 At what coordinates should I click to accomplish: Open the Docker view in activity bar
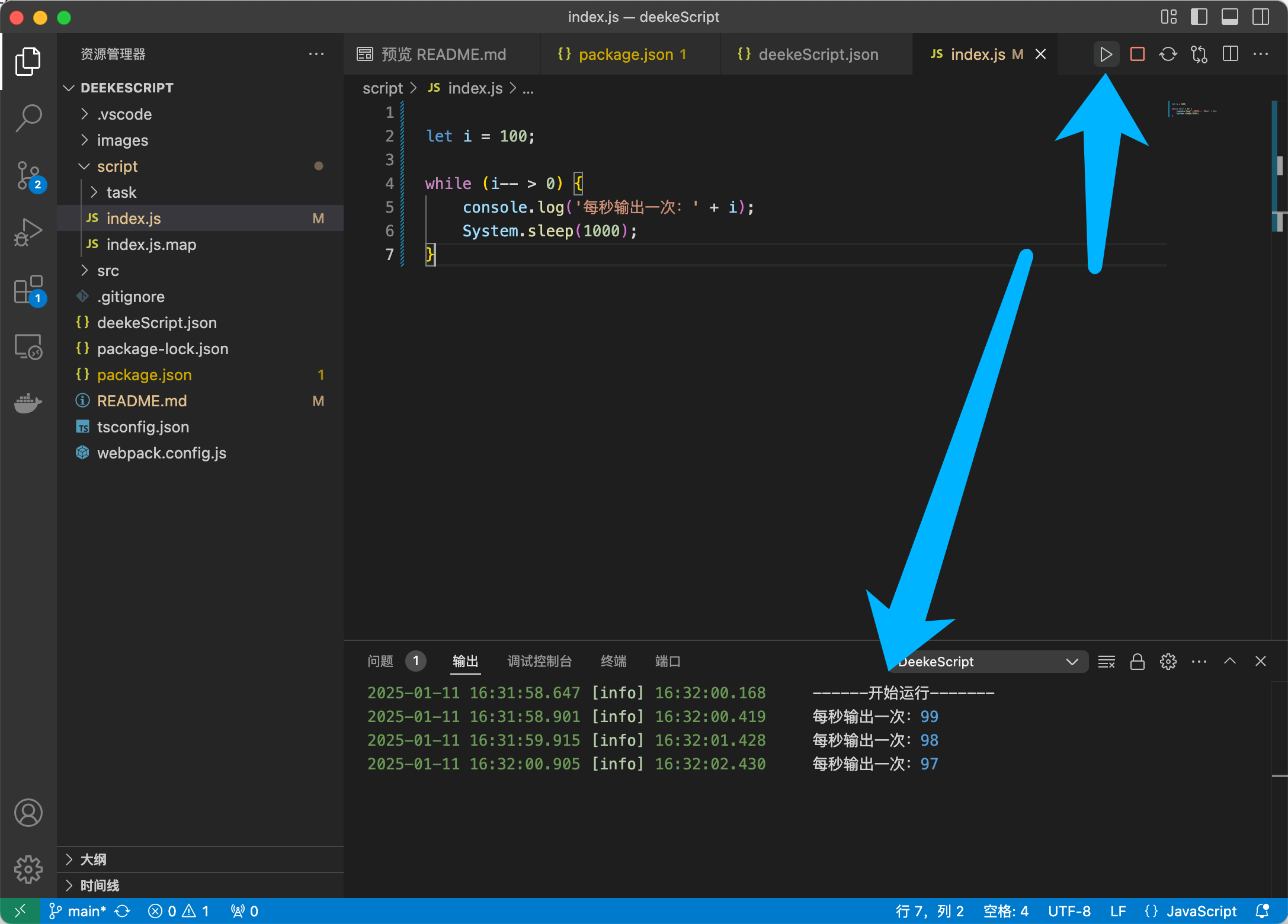pyautogui.click(x=28, y=404)
